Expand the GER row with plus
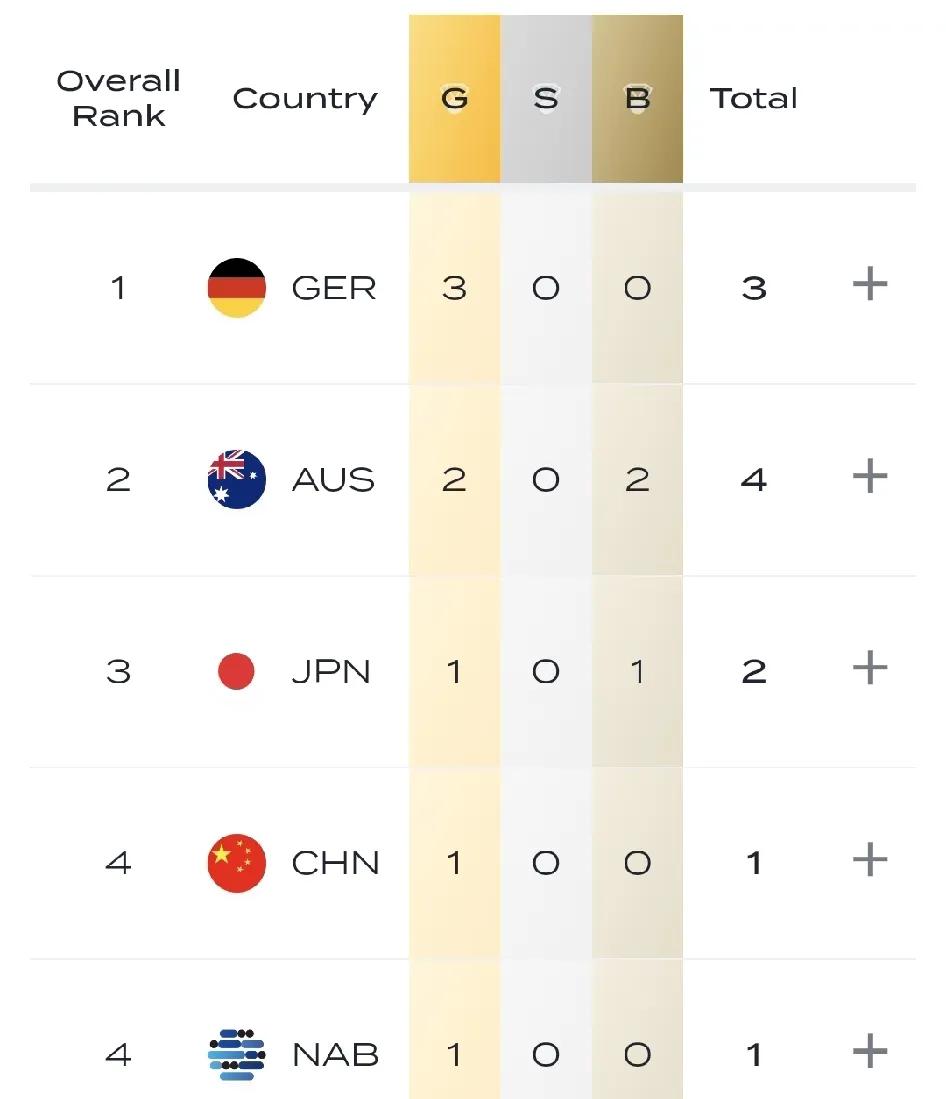Viewport: 946px width, 1099px height. [870, 284]
